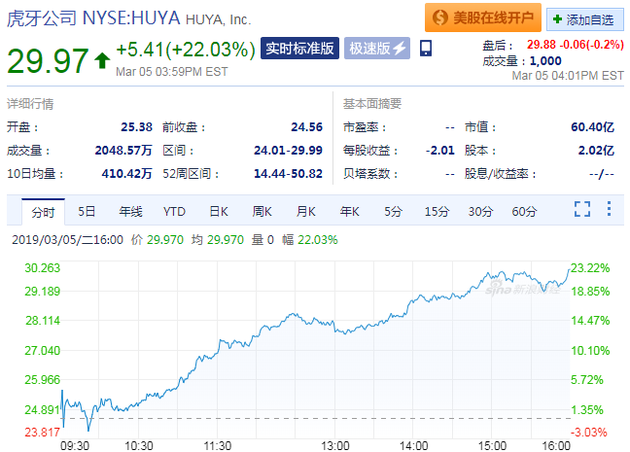
Task: Click the 30.263 price axis label
Action: [42, 268]
